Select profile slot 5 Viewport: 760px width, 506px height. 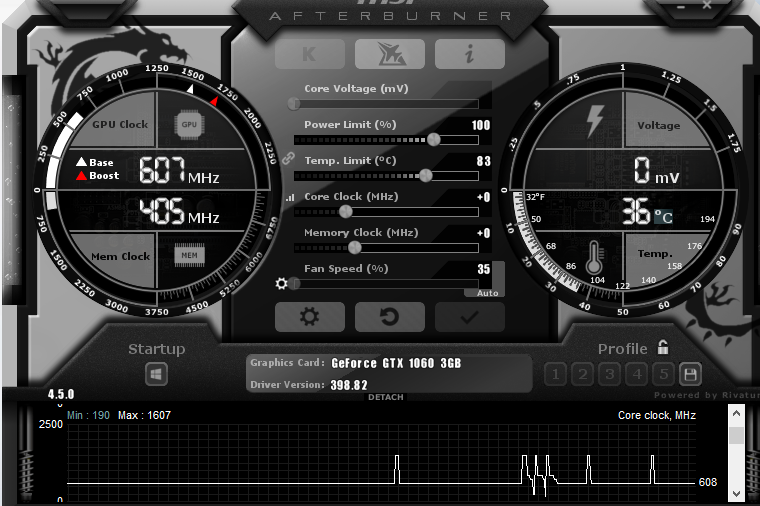[x=664, y=374]
